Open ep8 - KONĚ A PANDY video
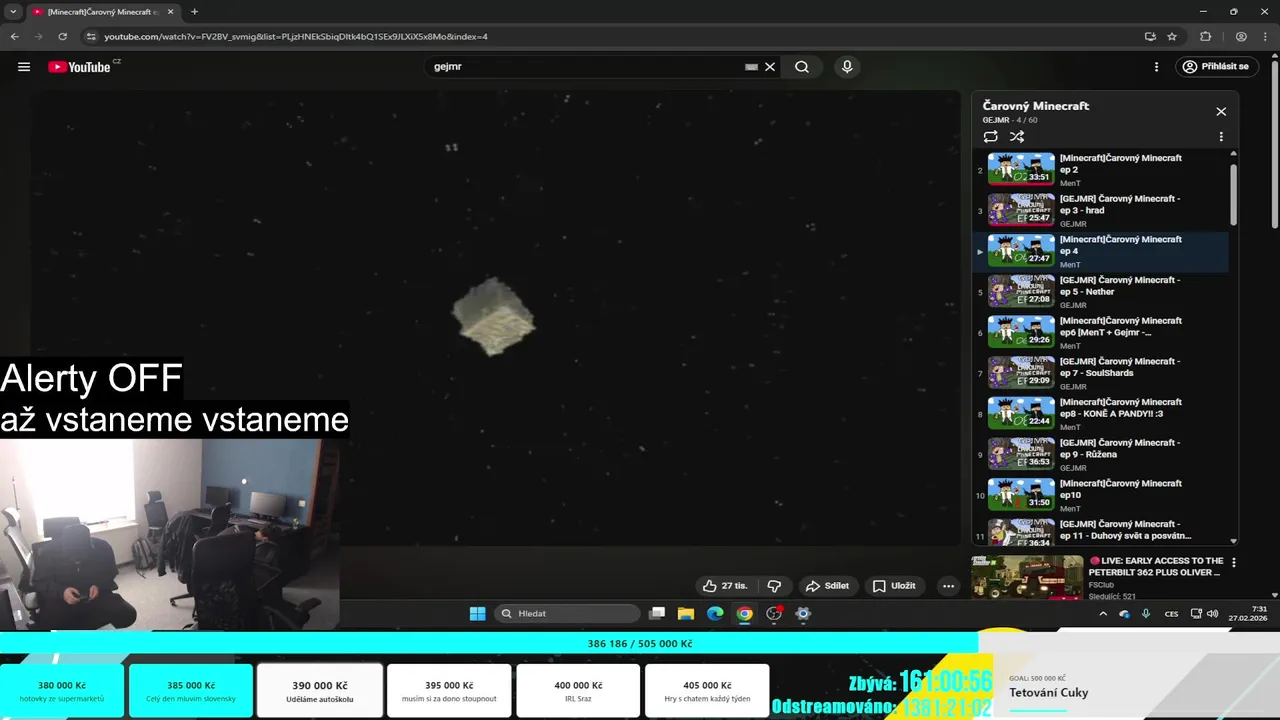1280x720 pixels. [1100, 414]
